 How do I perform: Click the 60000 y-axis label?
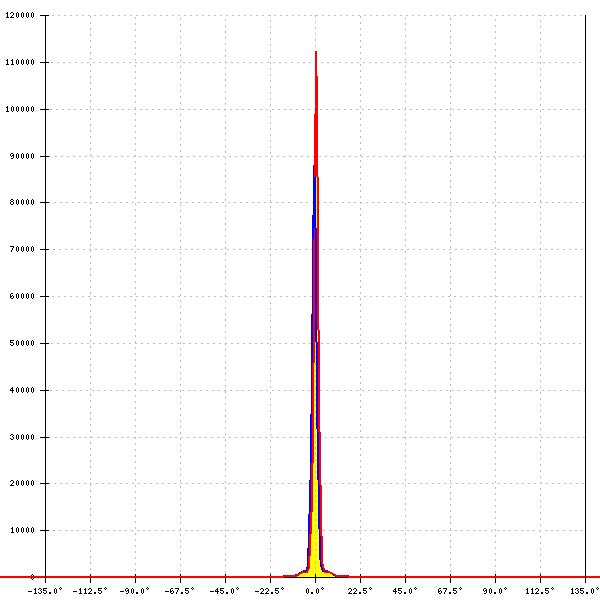22,296
